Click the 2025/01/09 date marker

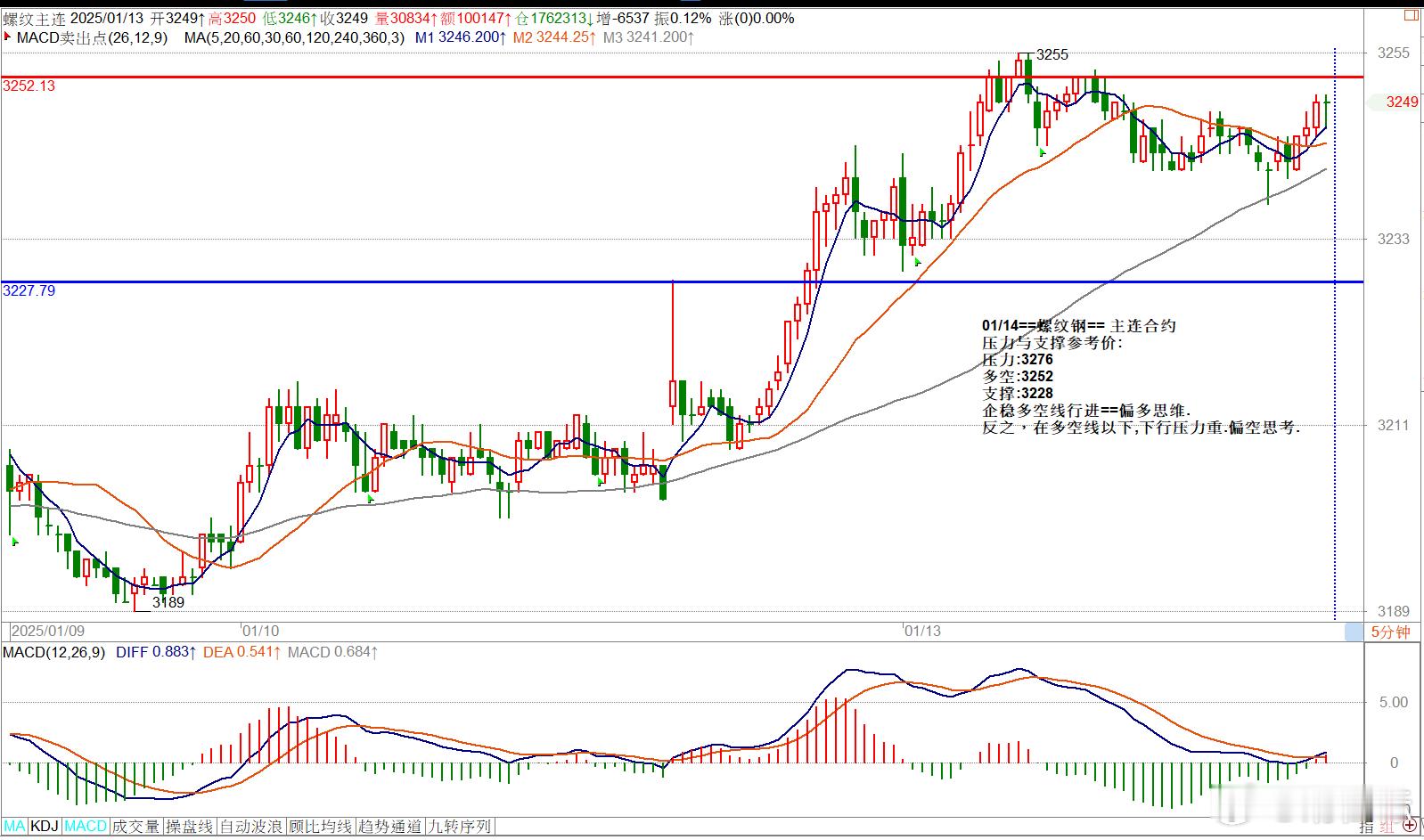(x=48, y=631)
